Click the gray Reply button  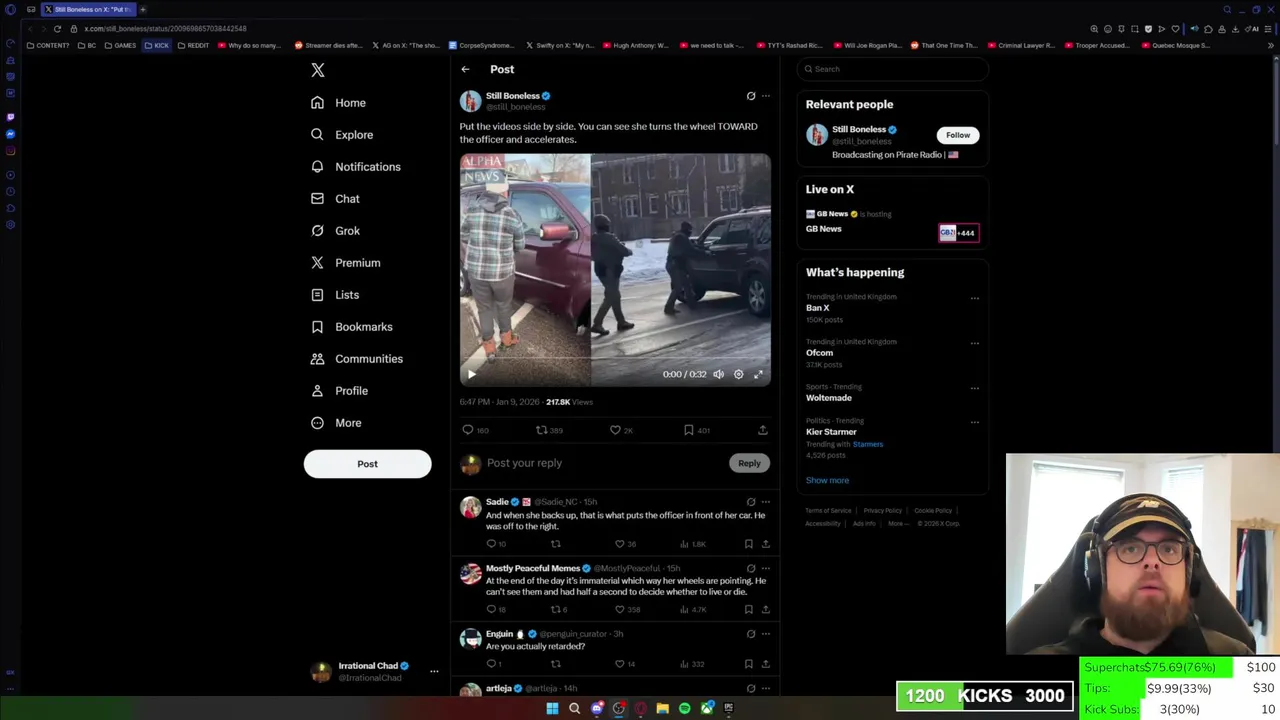coord(749,463)
